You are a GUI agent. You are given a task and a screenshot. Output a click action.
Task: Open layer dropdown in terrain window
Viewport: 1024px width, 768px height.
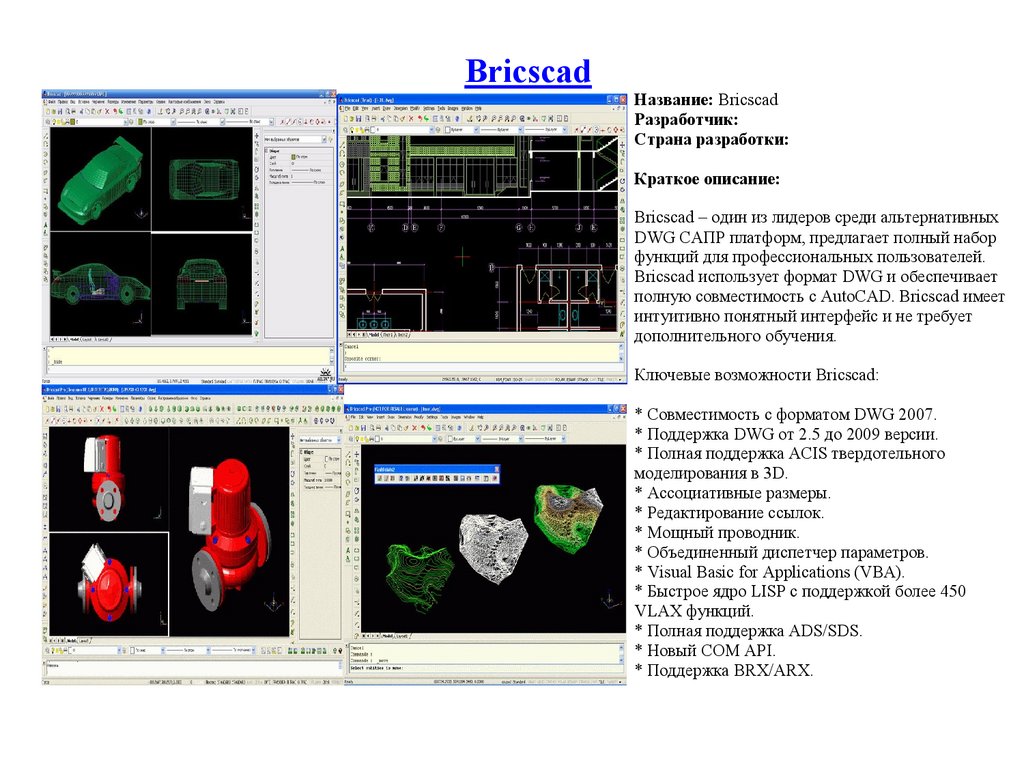click(435, 439)
